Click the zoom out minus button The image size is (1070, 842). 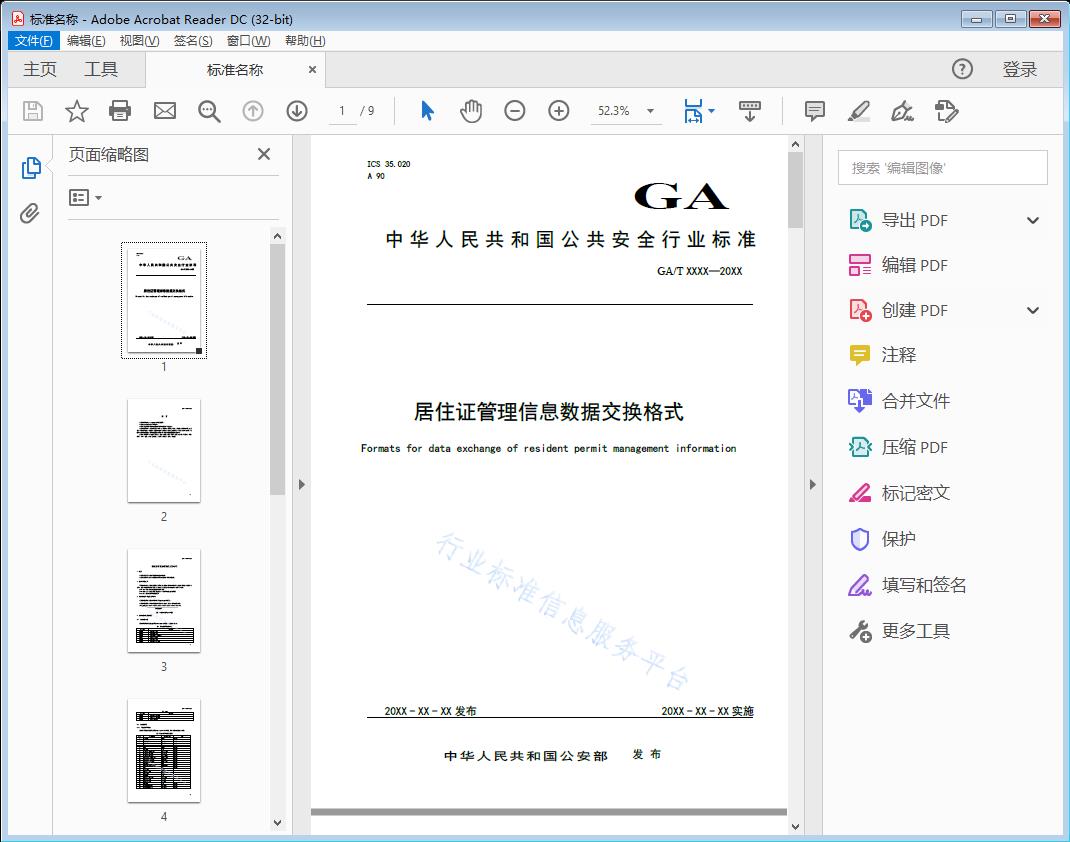(515, 111)
